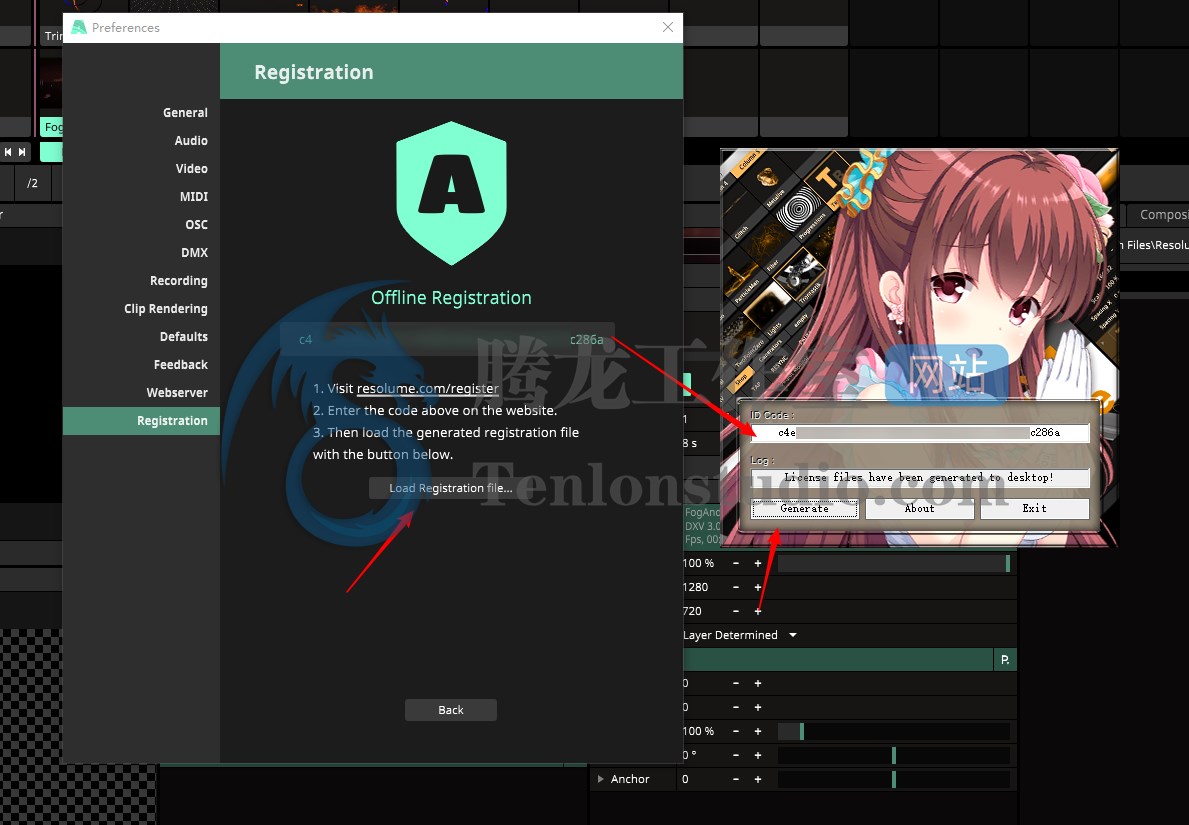Screen dimensions: 1189x825
Task: Select Recording in the Preferences sidebar
Action: pyautogui.click(x=178, y=281)
